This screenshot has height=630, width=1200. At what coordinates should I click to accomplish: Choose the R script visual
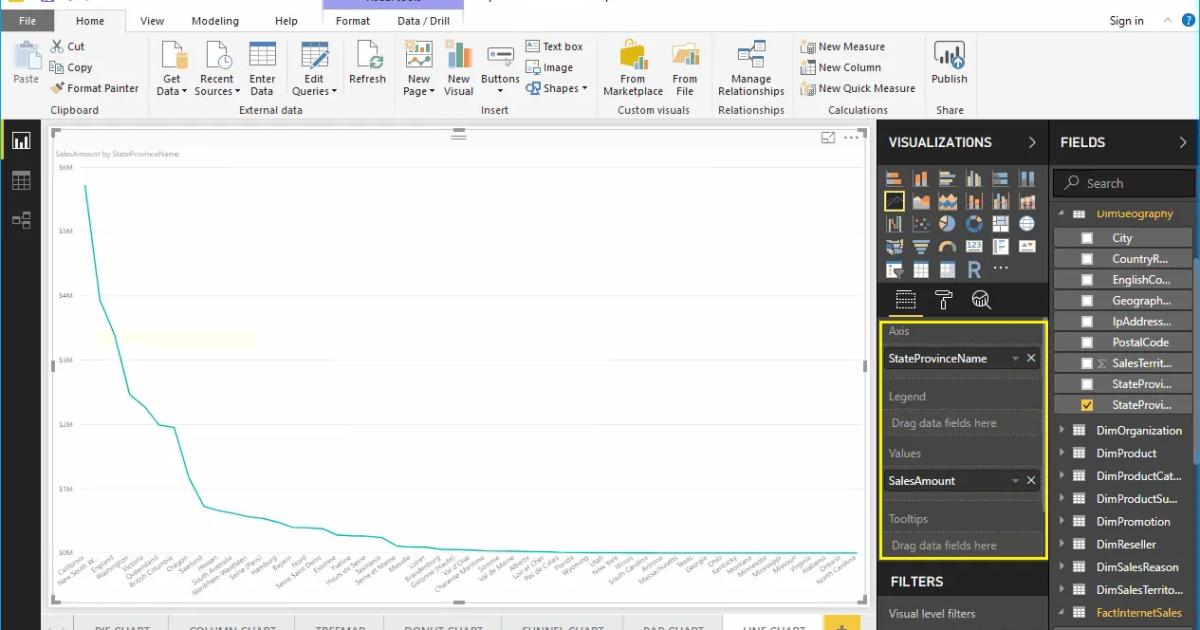click(974, 268)
